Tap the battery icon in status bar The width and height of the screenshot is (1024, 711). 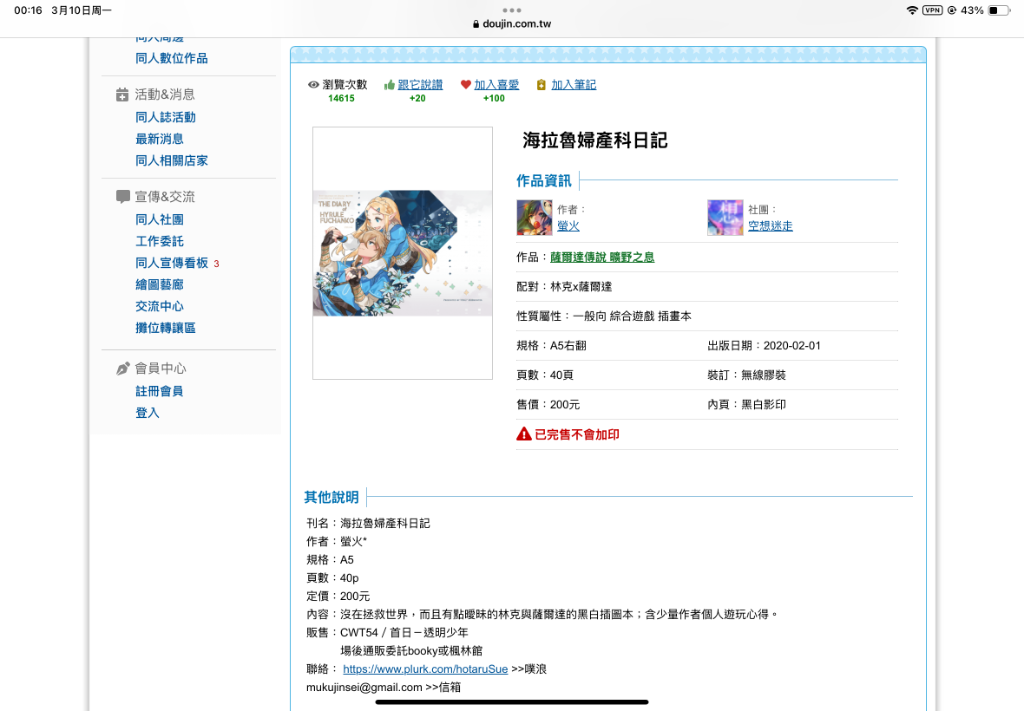click(x=999, y=10)
